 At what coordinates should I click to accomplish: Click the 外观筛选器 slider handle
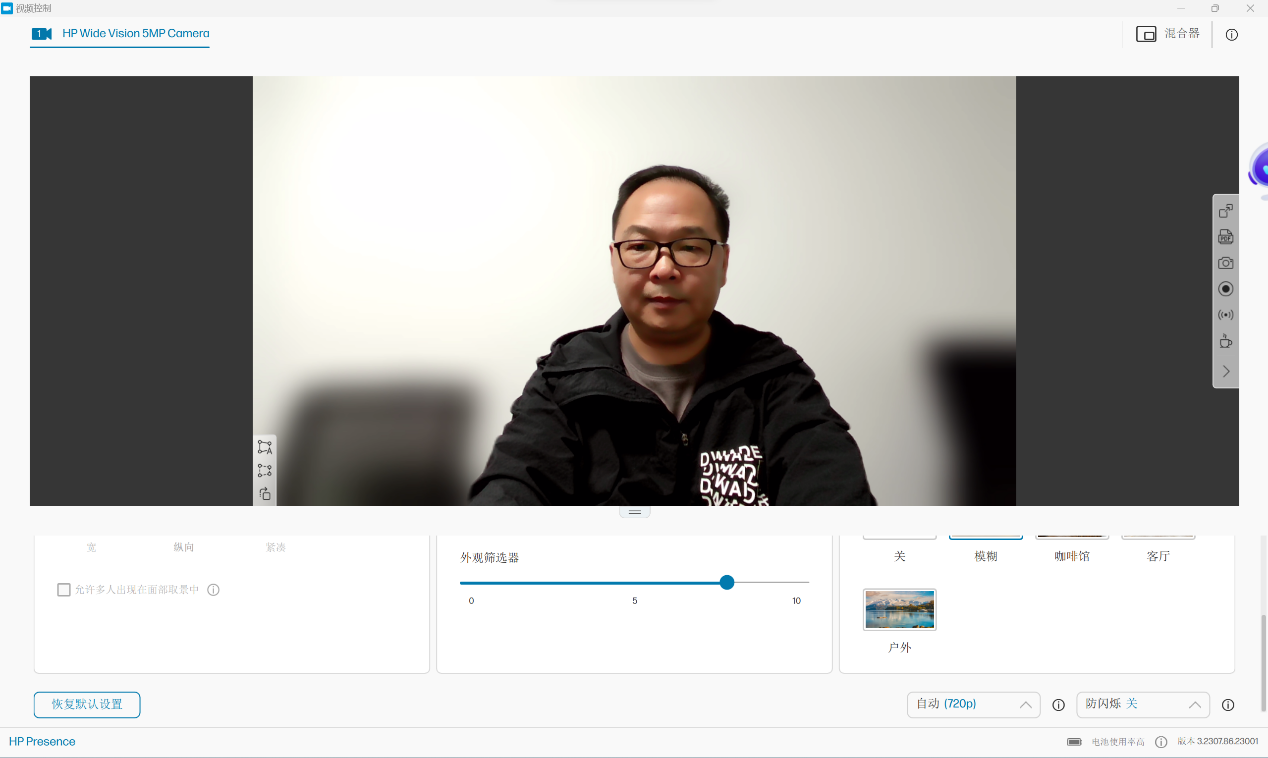(727, 582)
